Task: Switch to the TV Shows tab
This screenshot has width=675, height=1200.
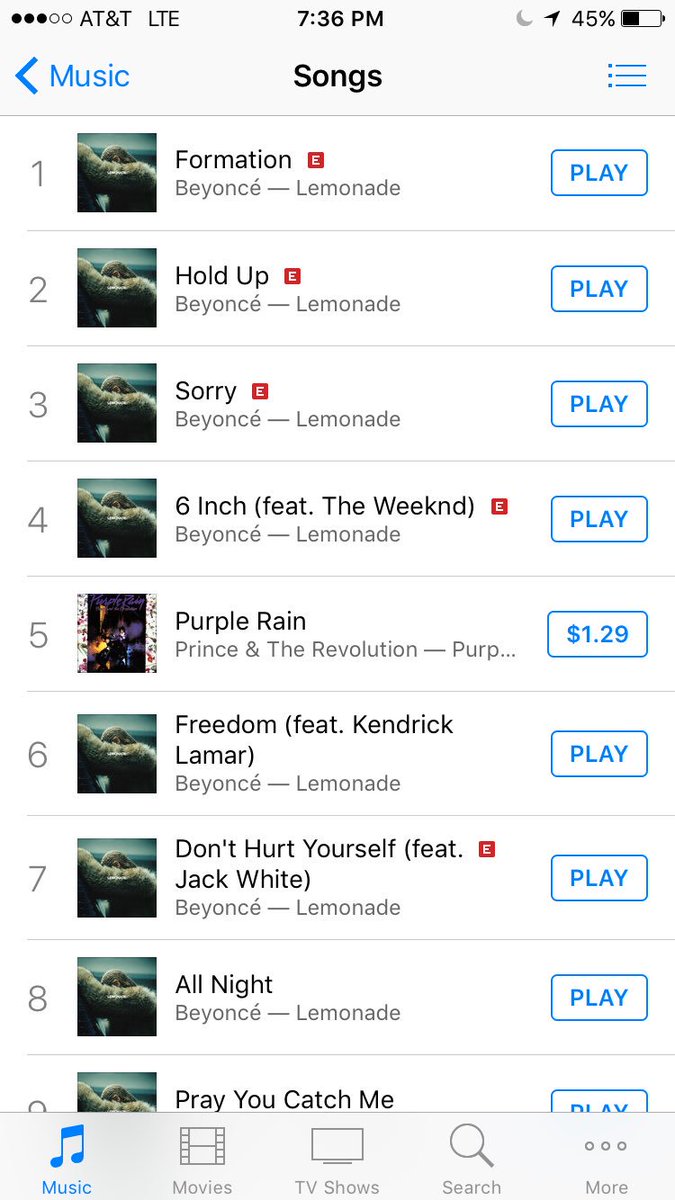Action: [337, 1160]
